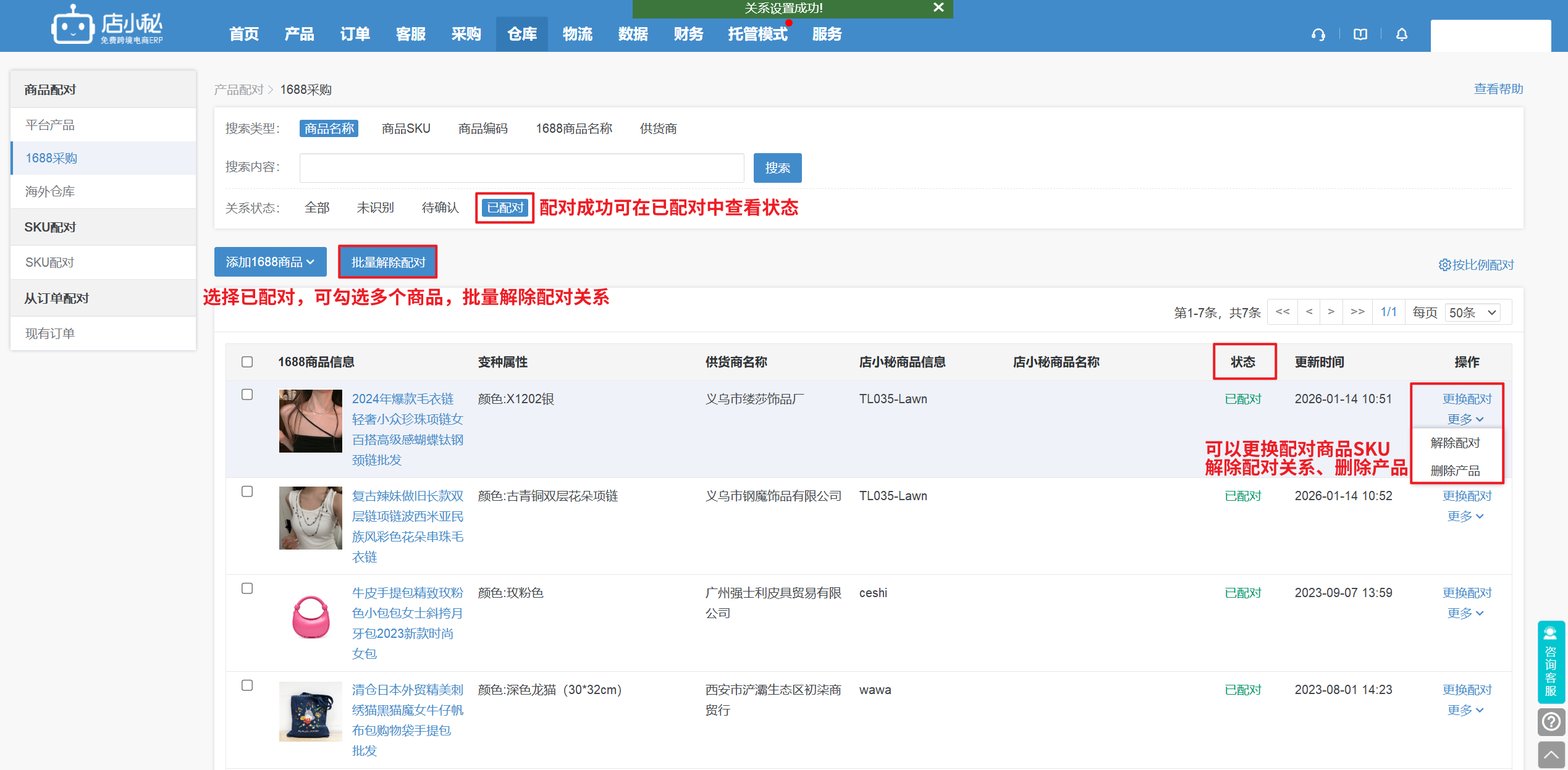Click the notification bell icon
This screenshot has width=1568, height=770.
click(1401, 35)
